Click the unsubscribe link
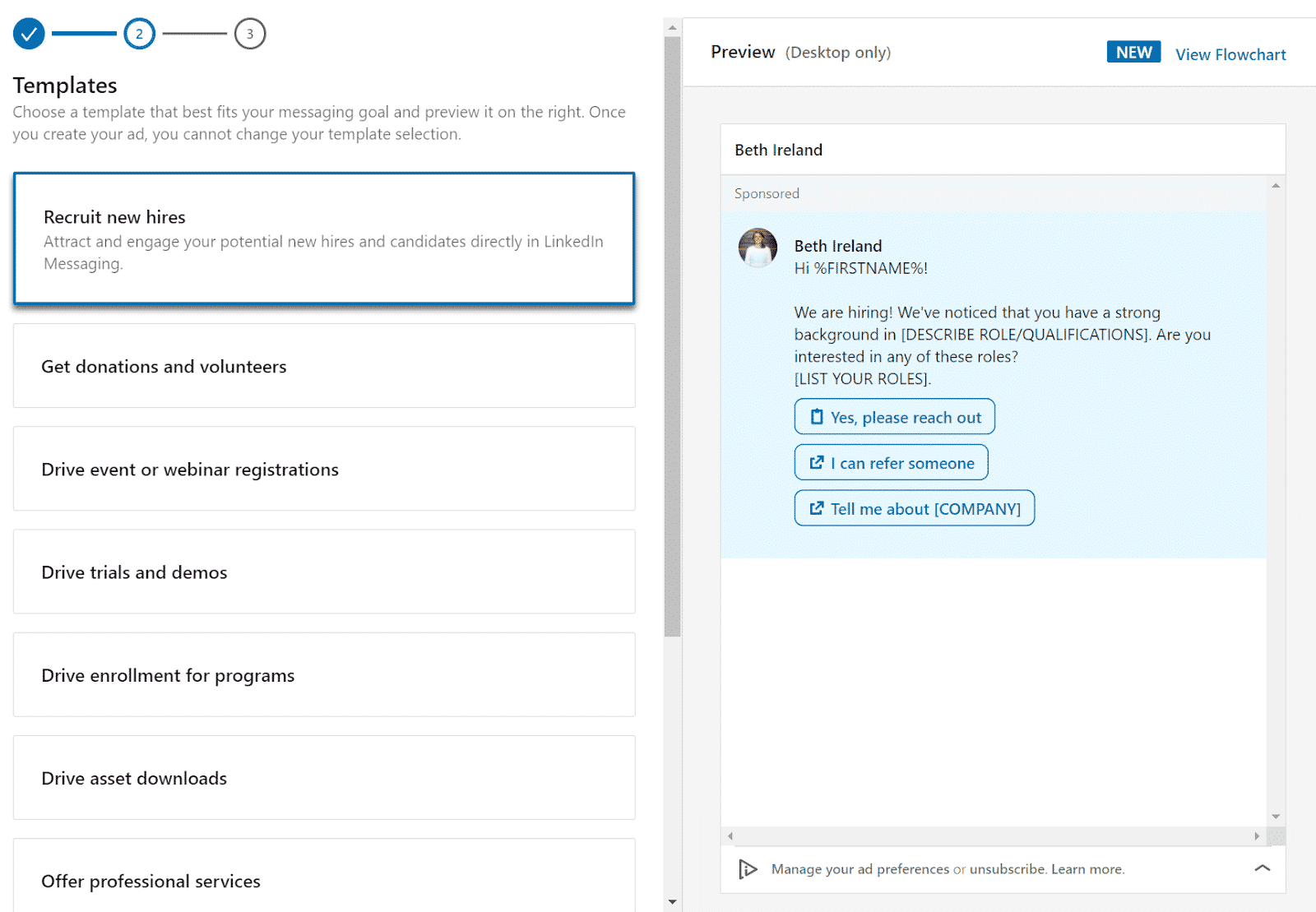This screenshot has width=1316, height=912. tap(1008, 869)
